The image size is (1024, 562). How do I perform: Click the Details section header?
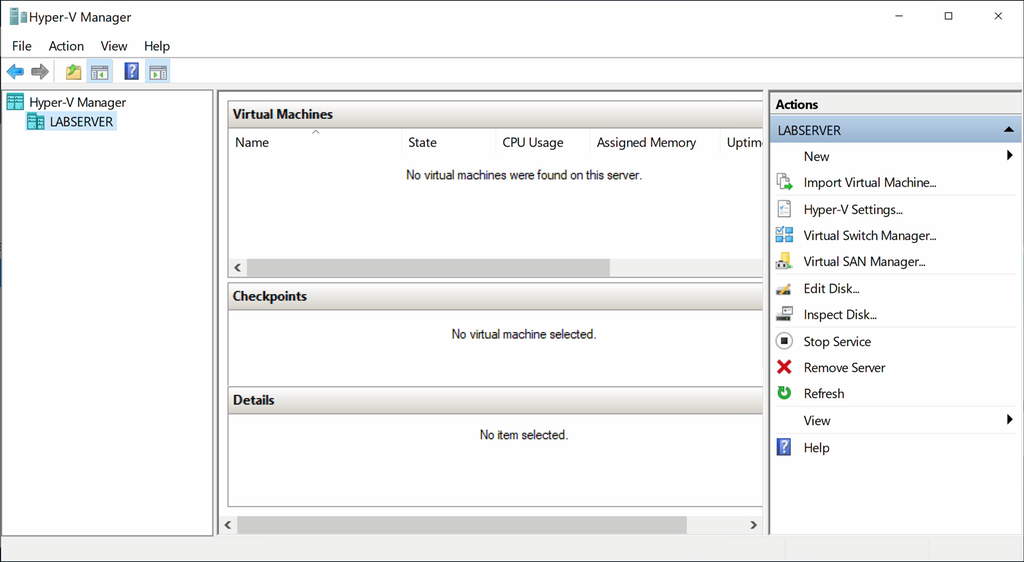click(x=496, y=400)
